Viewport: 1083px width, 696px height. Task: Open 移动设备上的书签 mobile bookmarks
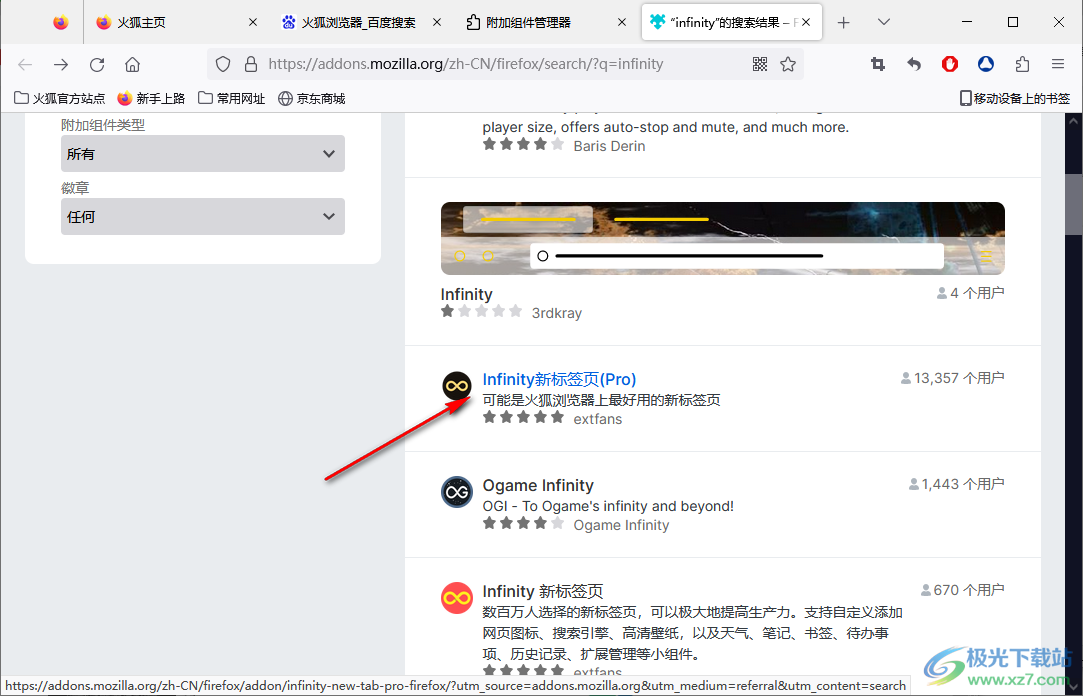click(1015, 99)
